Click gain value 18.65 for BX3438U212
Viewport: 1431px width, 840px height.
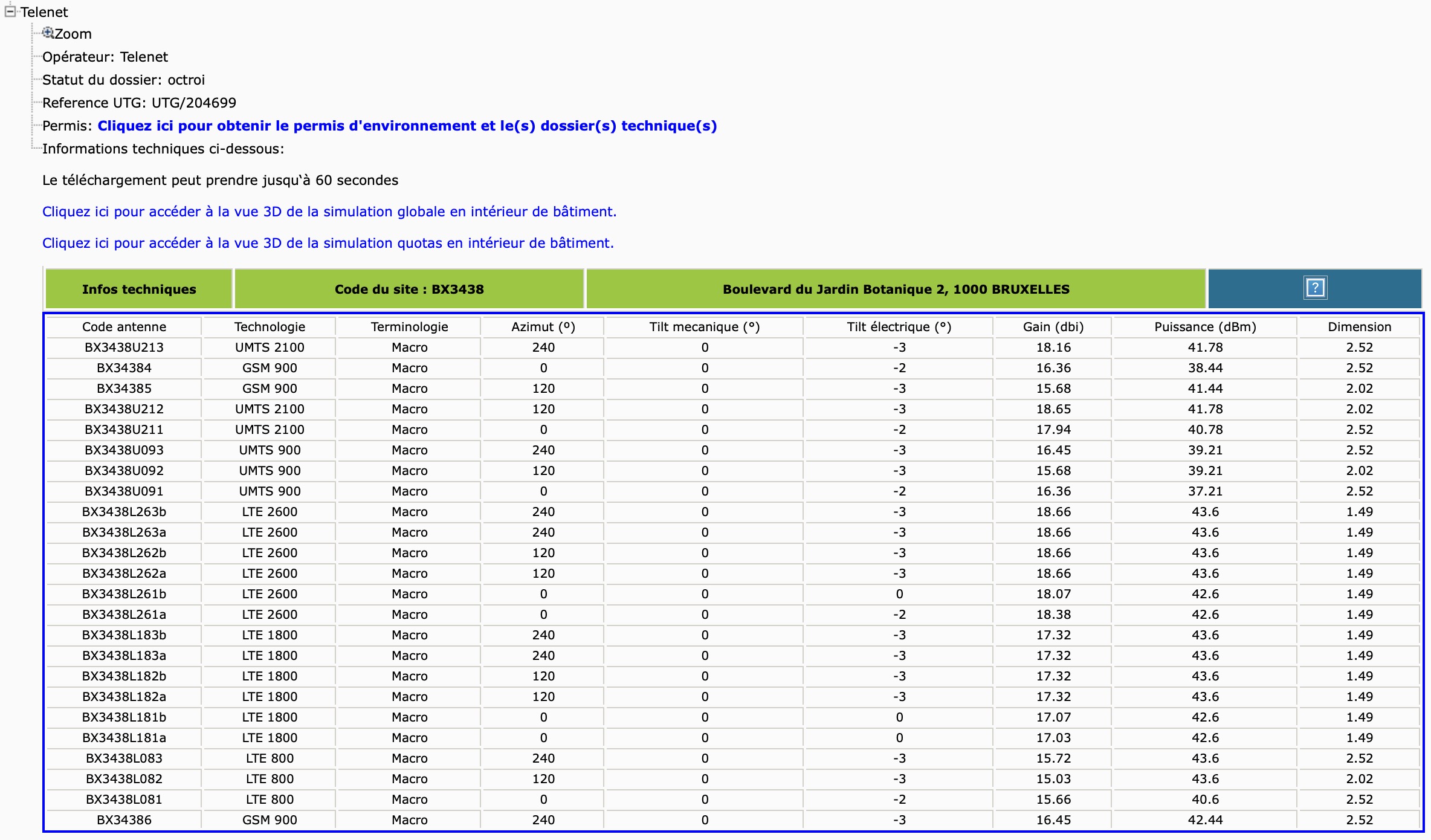pyautogui.click(x=1053, y=409)
